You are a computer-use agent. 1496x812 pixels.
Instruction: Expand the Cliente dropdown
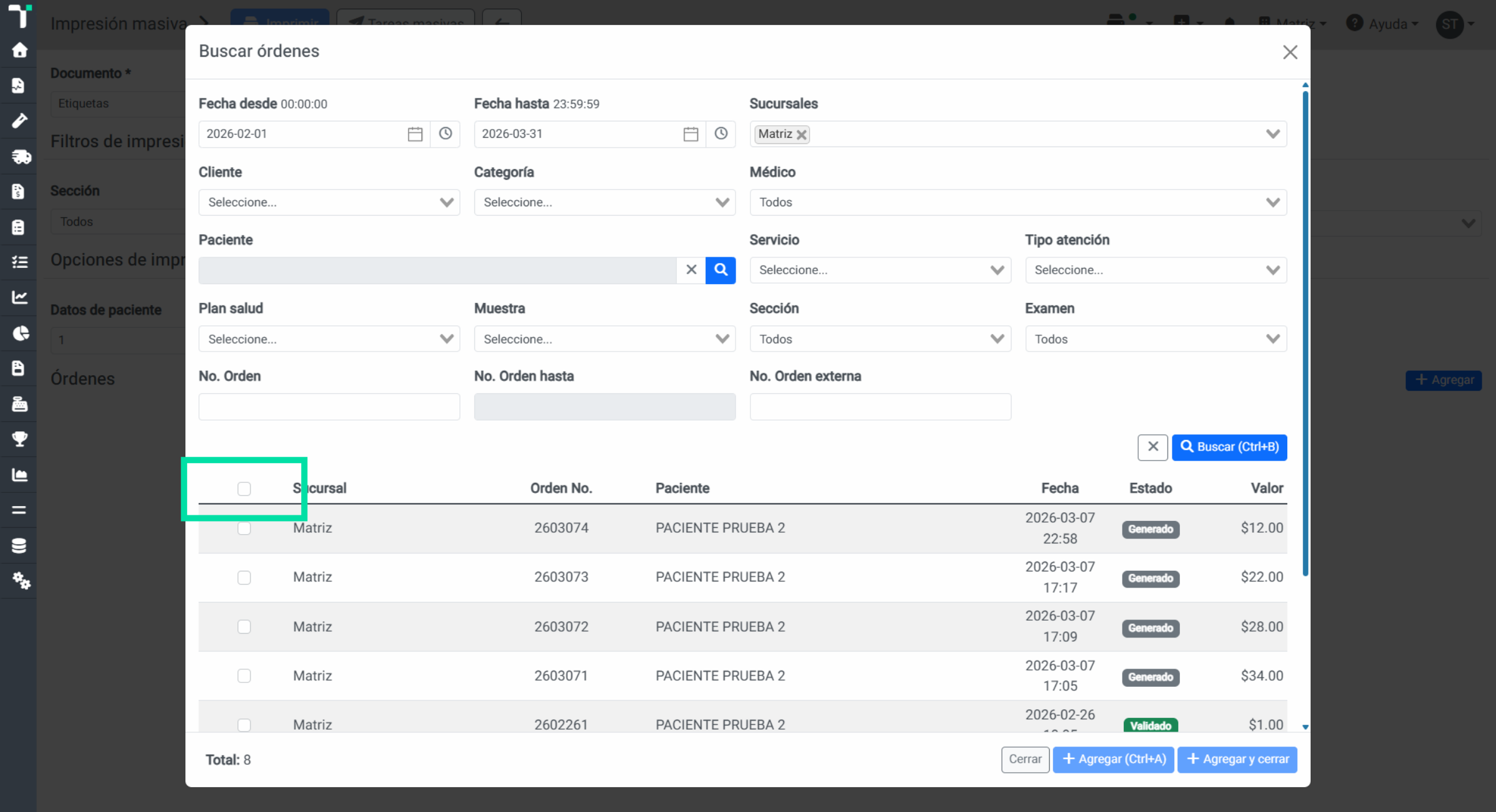pyautogui.click(x=329, y=203)
